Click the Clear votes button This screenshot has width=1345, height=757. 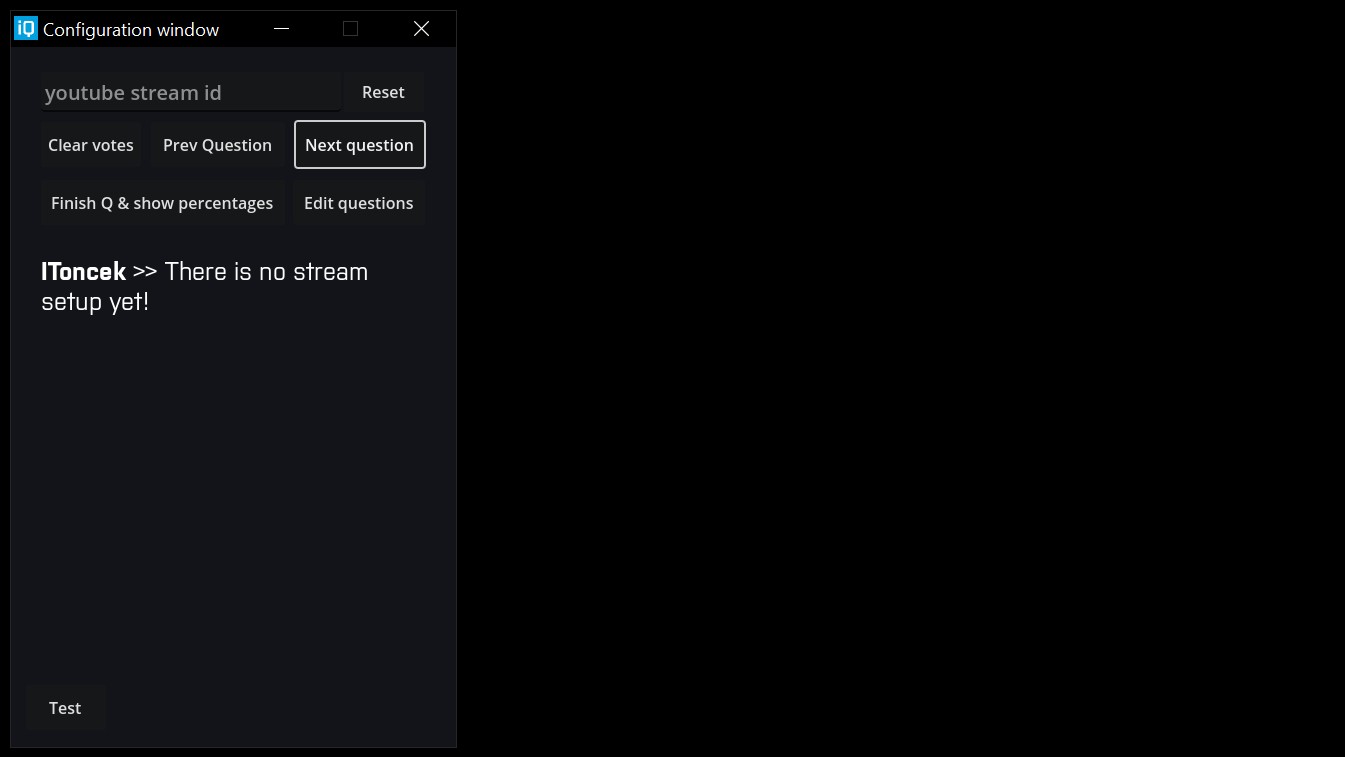90,144
